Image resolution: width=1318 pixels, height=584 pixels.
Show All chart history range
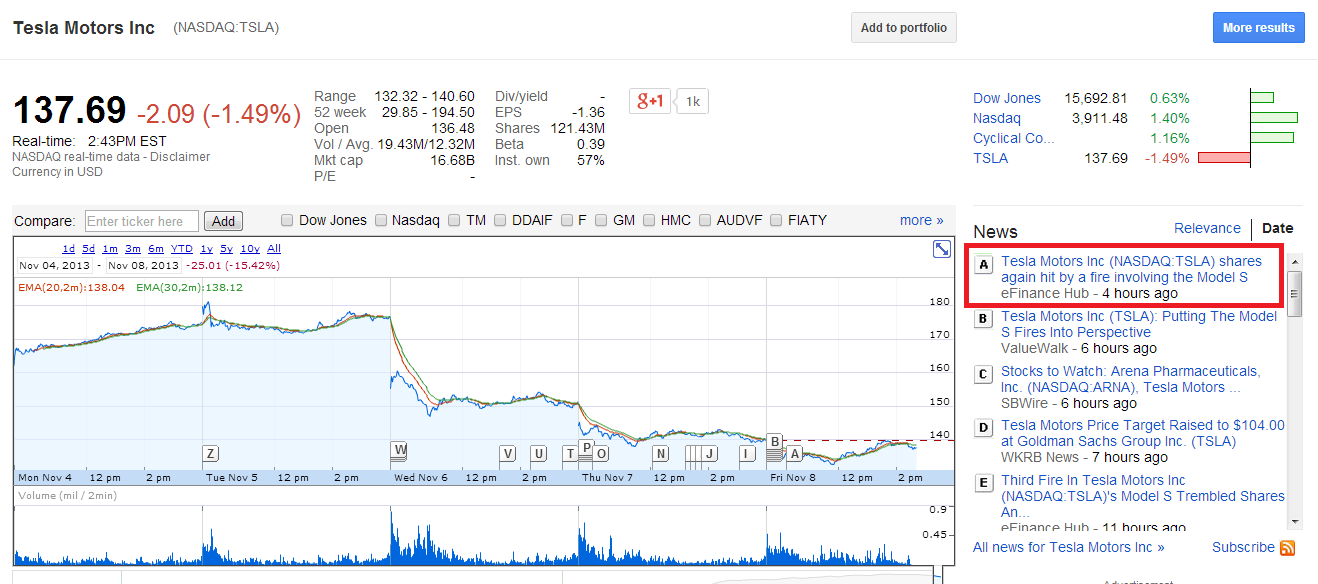pos(274,248)
